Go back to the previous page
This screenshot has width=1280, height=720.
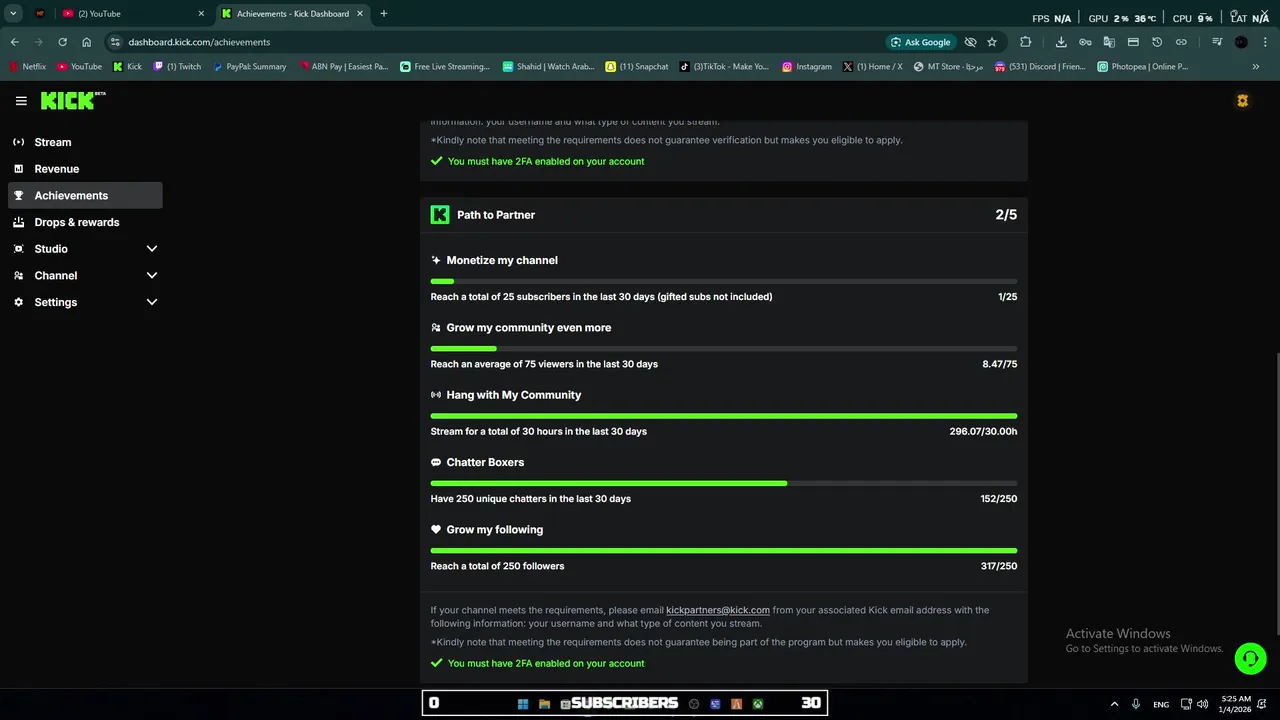coord(15,42)
